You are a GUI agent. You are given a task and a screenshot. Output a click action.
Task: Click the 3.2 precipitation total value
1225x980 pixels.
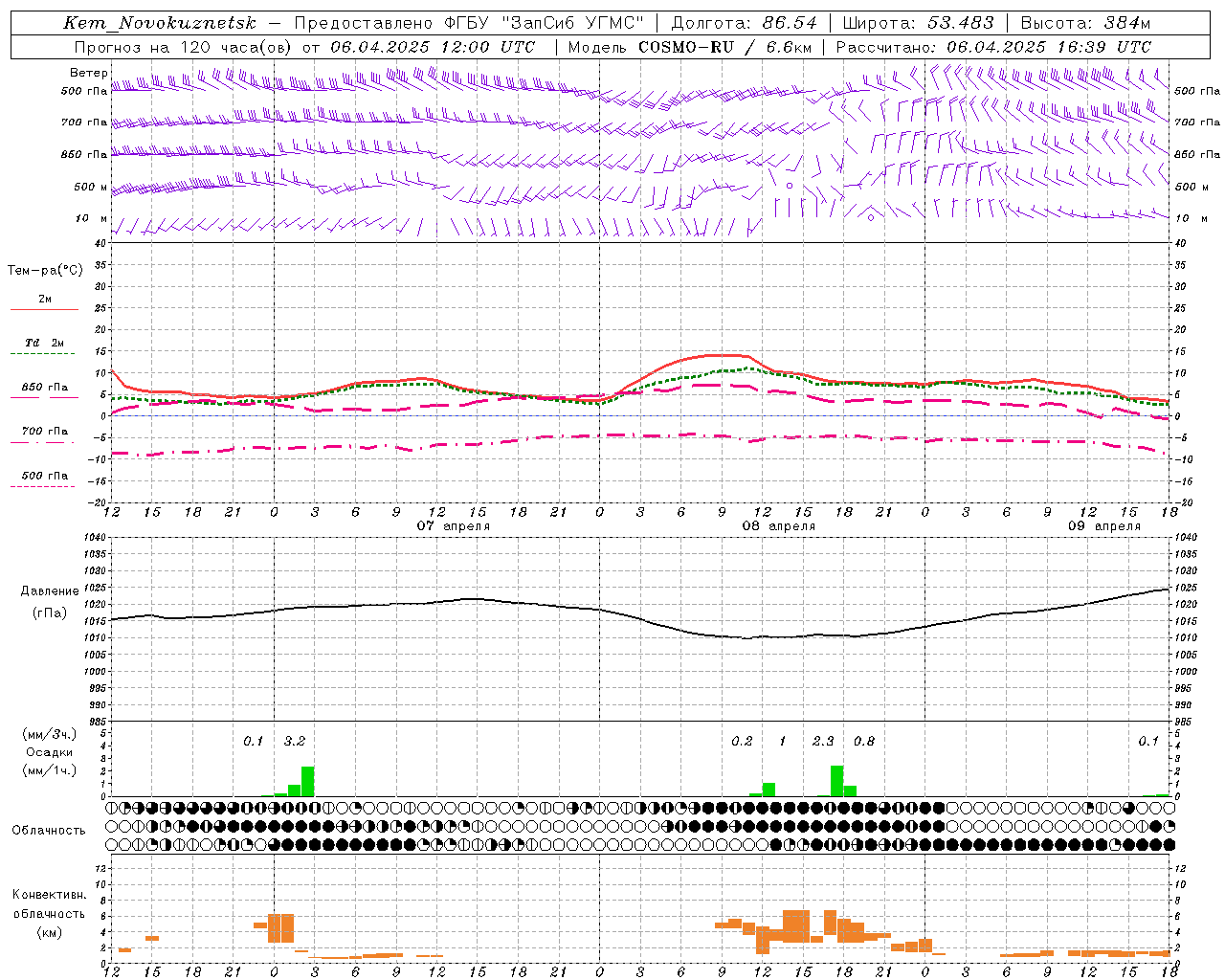294,741
